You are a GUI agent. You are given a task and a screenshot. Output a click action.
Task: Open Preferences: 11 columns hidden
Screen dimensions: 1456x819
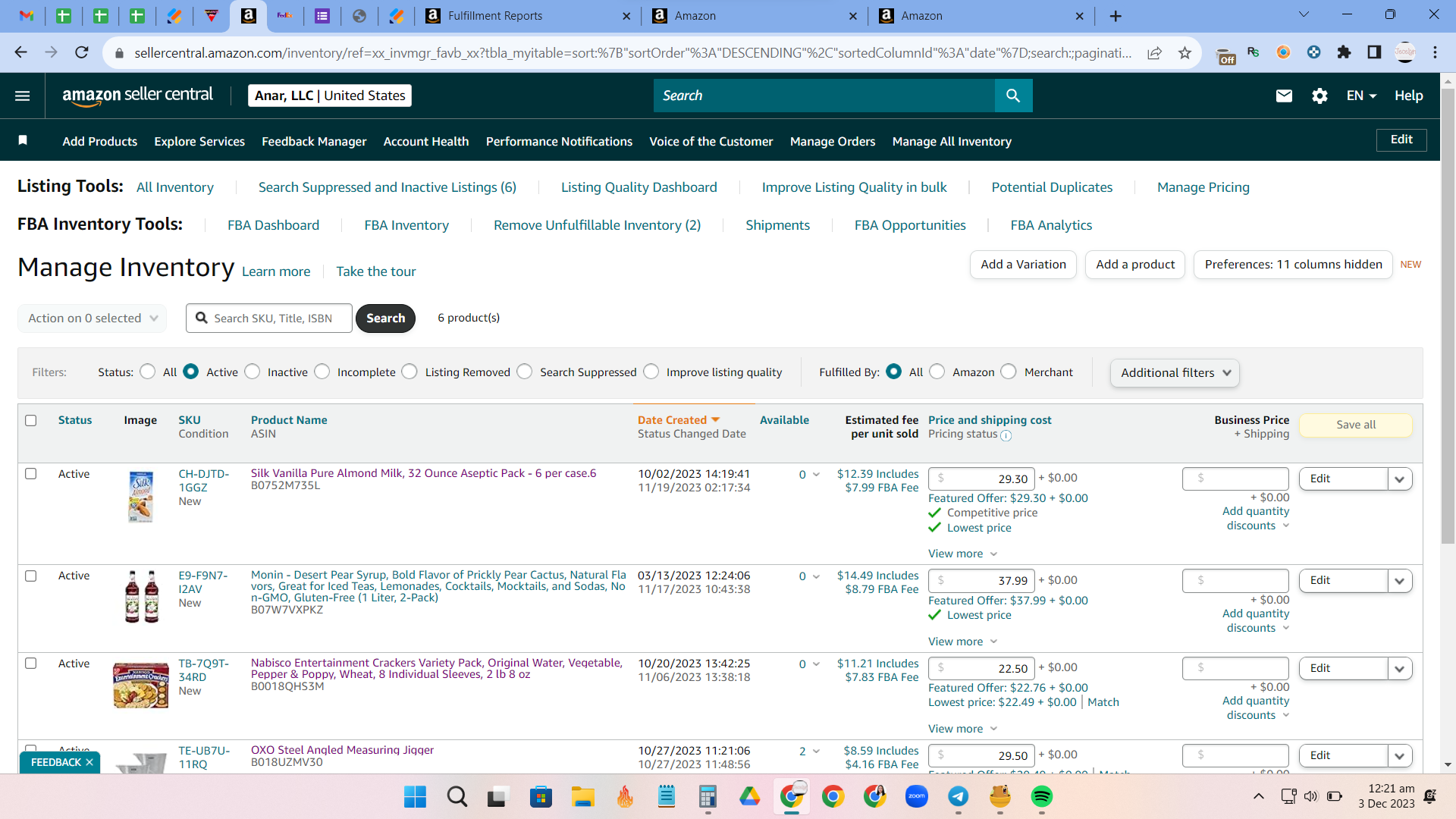pyautogui.click(x=1293, y=265)
